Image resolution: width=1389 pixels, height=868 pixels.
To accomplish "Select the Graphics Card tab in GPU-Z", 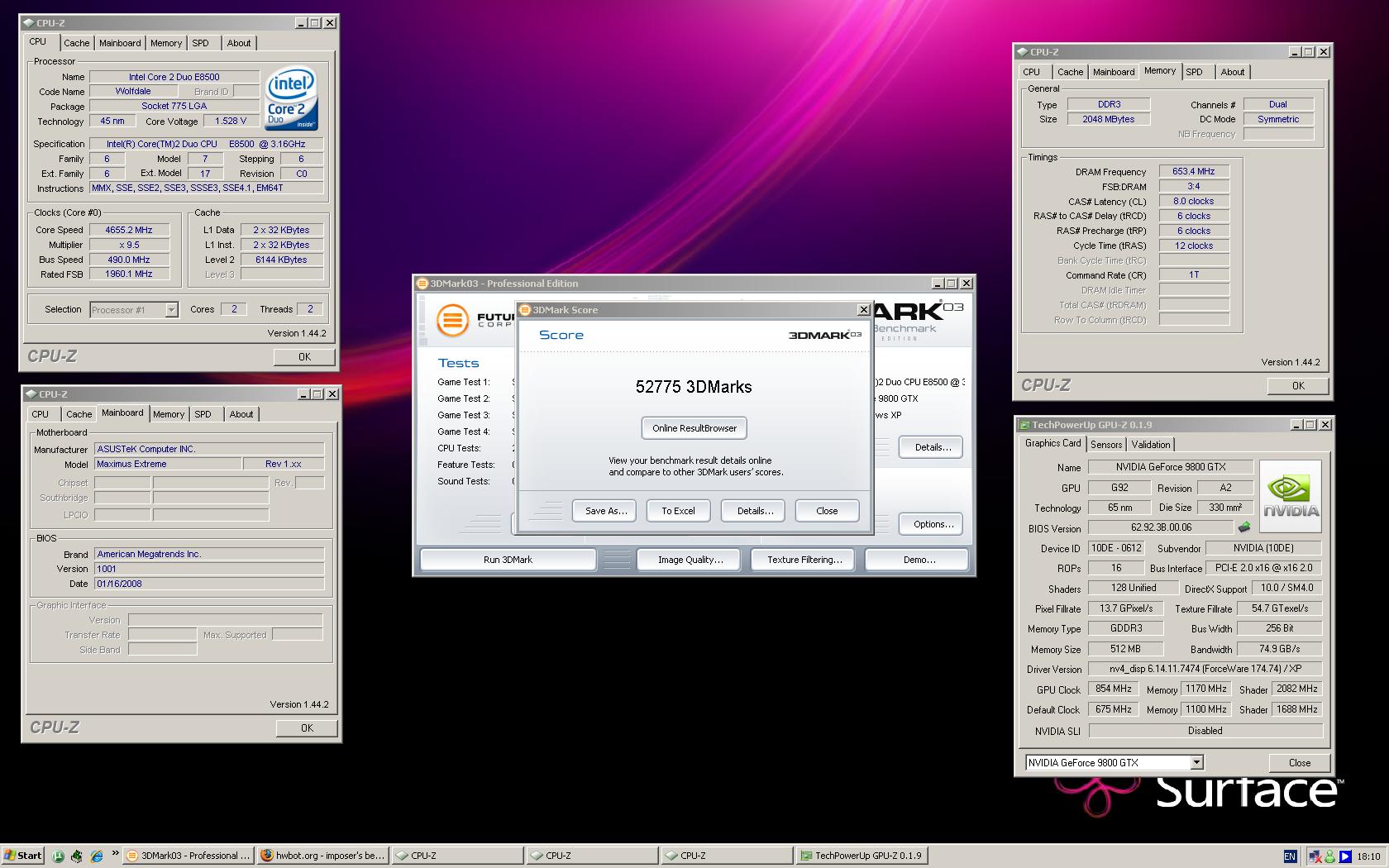I will click(1053, 443).
